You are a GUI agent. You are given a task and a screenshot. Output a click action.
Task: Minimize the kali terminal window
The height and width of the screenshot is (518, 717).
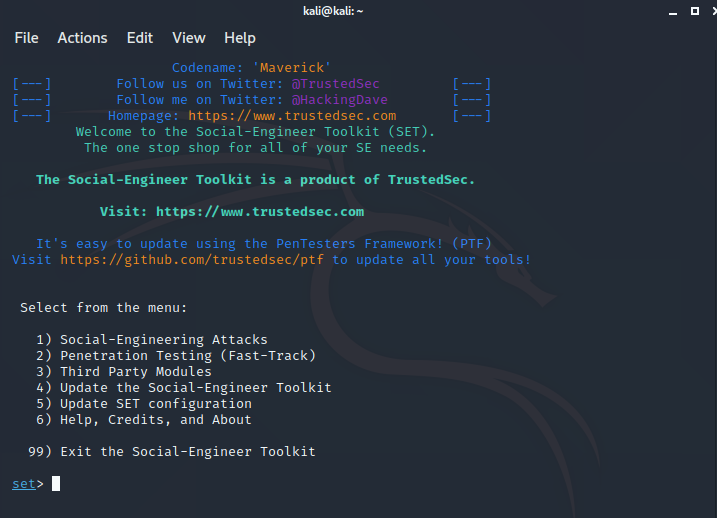click(x=673, y=12)
